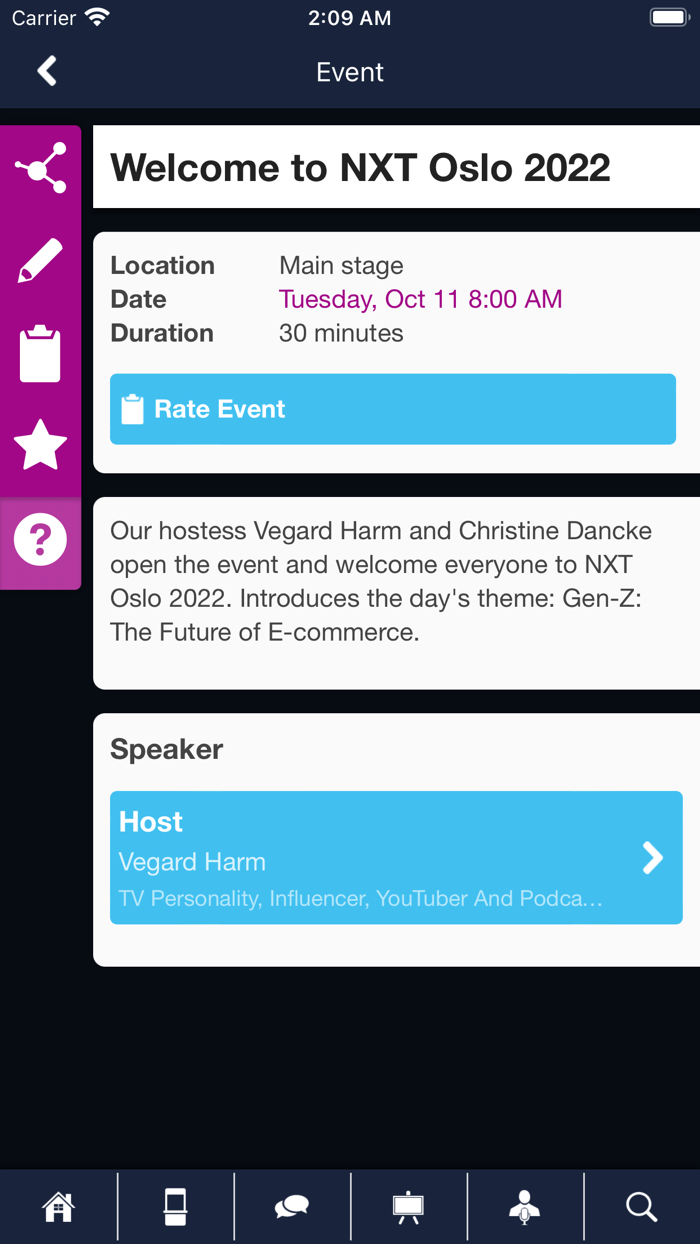Tap the event date Tuesday, Oct 11 link
700x1244 pixels.
point(420,299)
